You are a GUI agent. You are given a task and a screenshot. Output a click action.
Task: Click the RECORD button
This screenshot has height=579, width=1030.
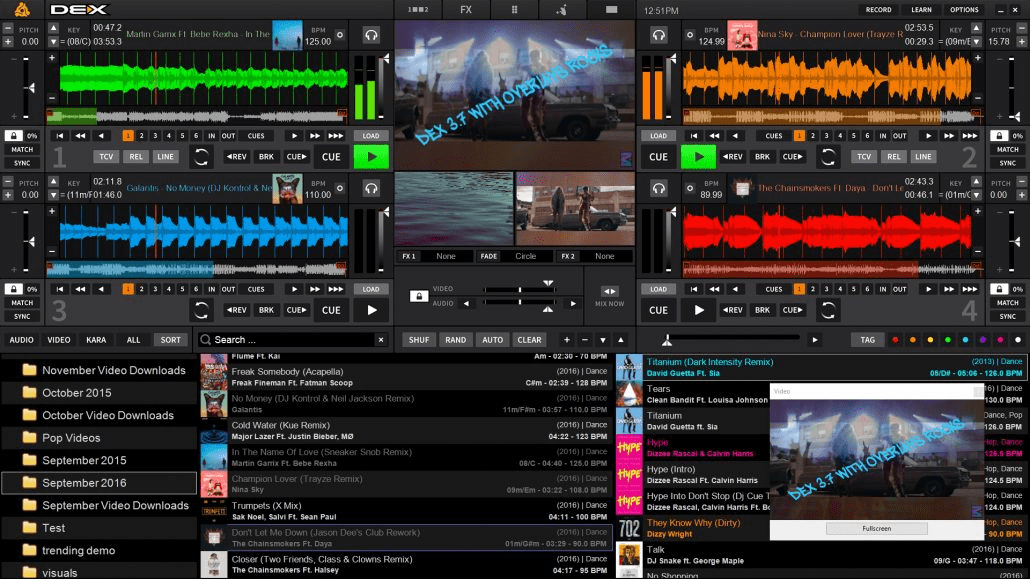[x=878, y=10]
